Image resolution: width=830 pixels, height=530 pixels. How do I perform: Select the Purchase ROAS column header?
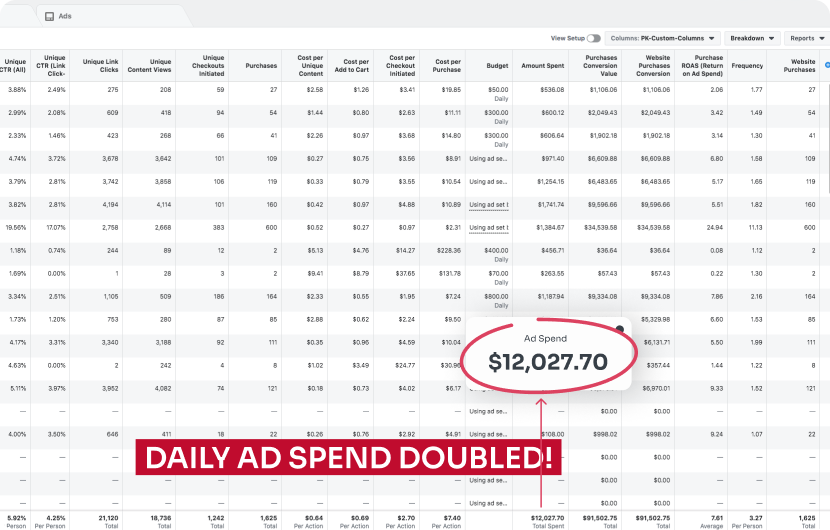pos(701,65)
